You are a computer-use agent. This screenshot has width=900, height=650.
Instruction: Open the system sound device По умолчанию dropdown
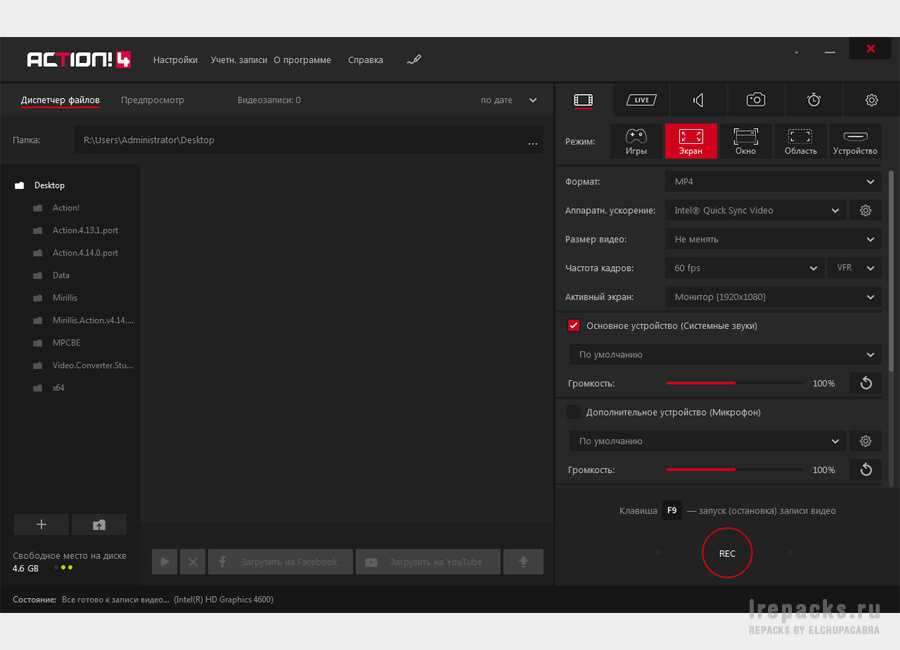click(725, 354)
